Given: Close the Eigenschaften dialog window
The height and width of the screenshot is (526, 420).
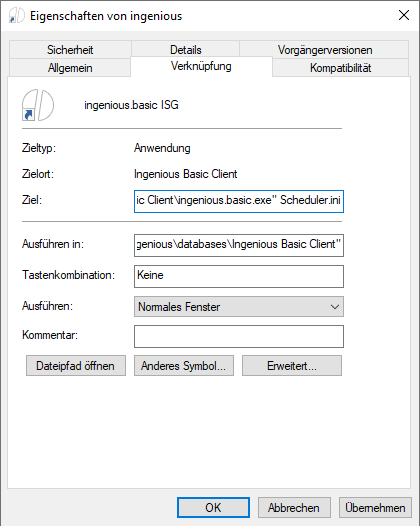Looking at the screenshot, I should tap(404, 15).
